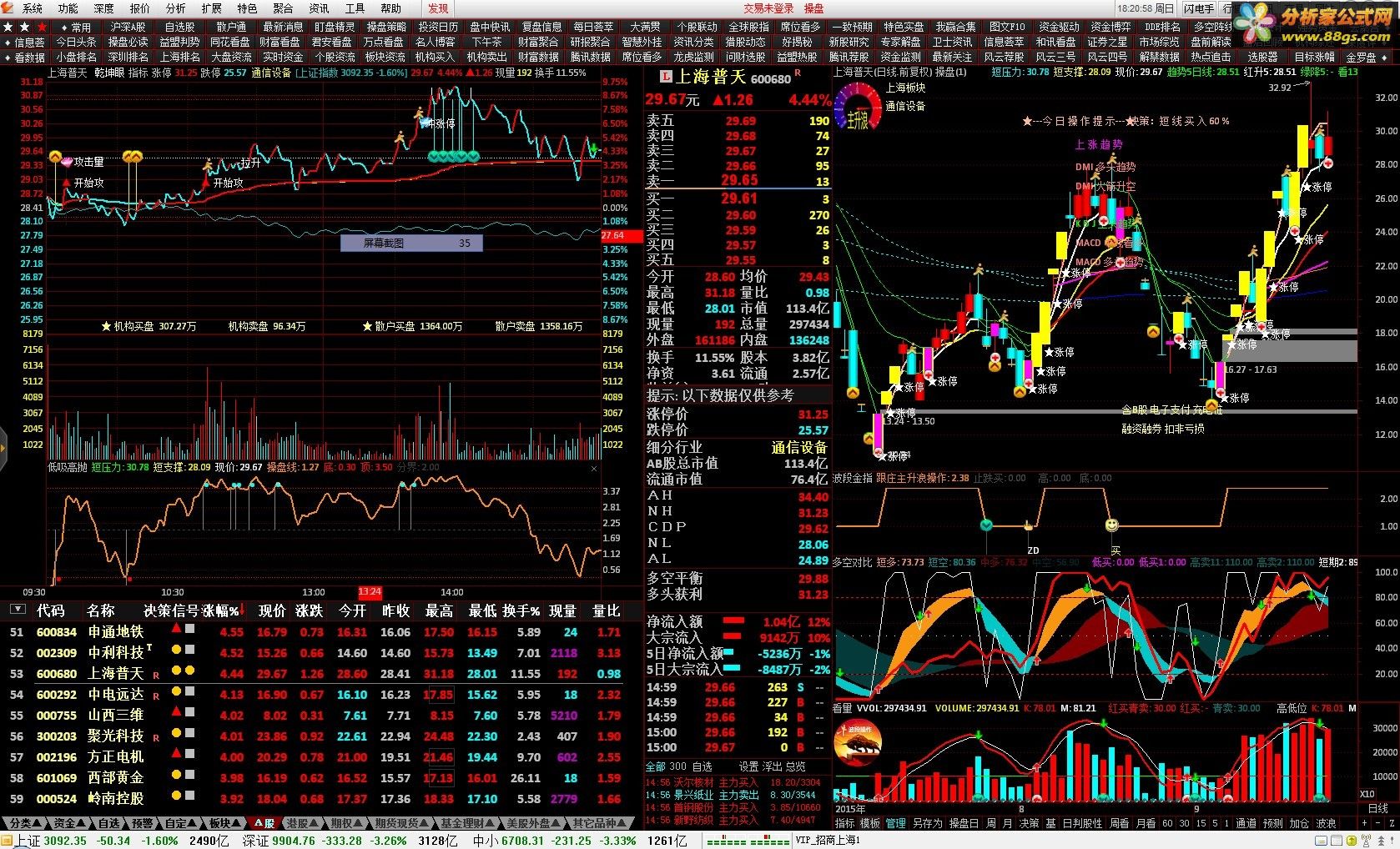The width and height of the screenshot is (1400, 849).
Task: Click the green smiley marker on the 波段金指 chart
Action: click(987, 525)
